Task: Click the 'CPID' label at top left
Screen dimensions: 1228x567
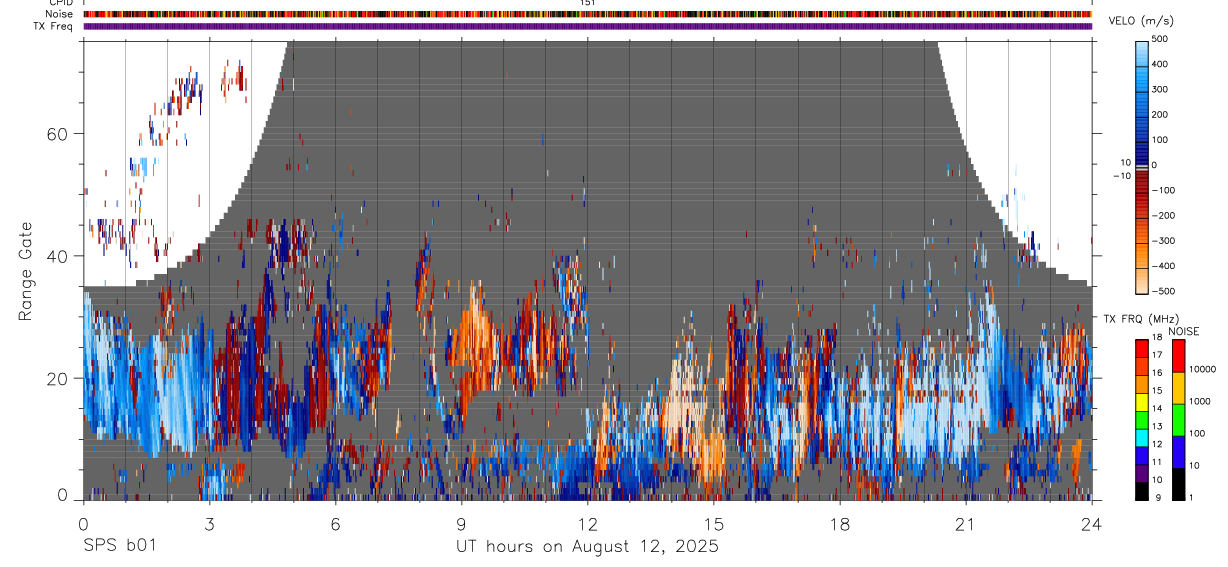Action: [x=60, y=3]
